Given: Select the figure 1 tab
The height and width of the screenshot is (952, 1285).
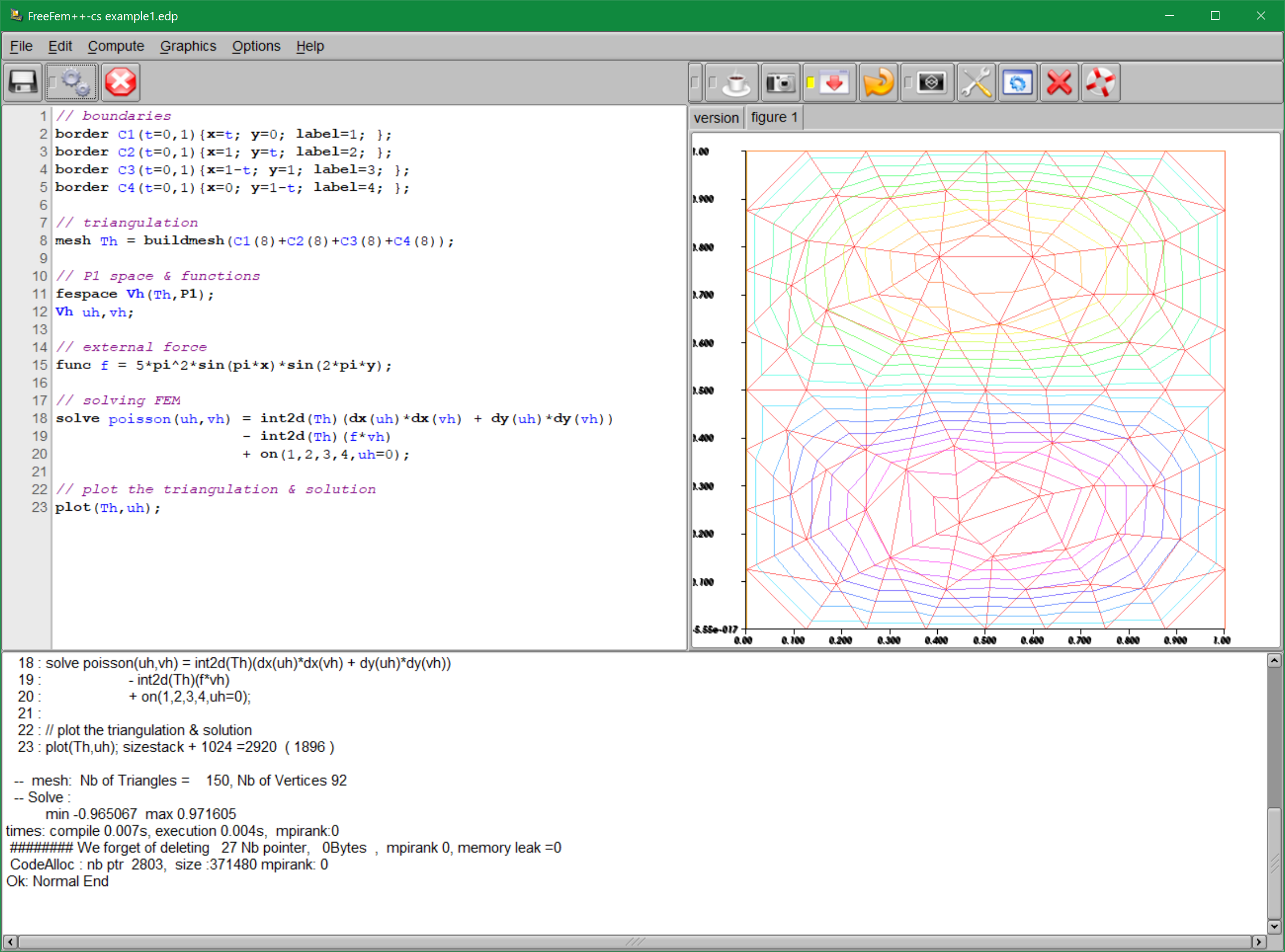Looking at the screenshot, I should coord(773,117).
